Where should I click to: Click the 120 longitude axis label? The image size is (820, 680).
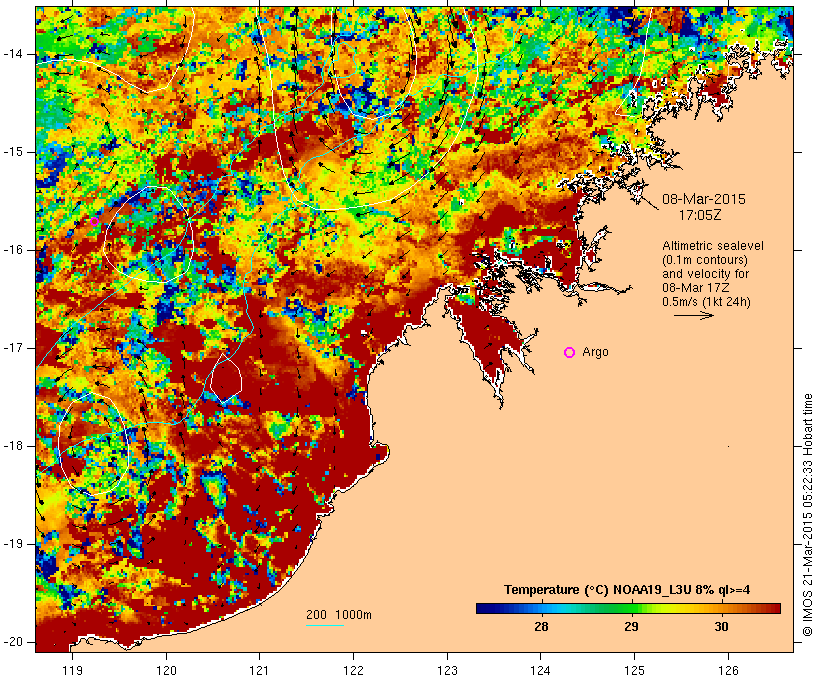click(166, 670)
